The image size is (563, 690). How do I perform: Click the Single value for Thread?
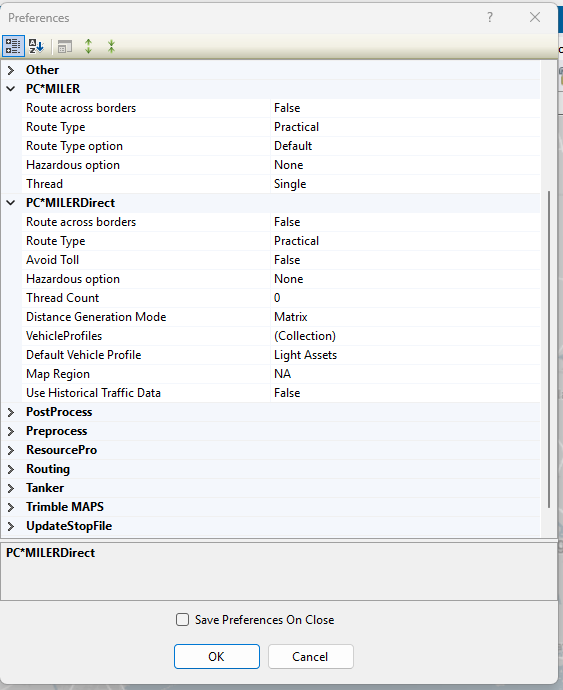405,184
